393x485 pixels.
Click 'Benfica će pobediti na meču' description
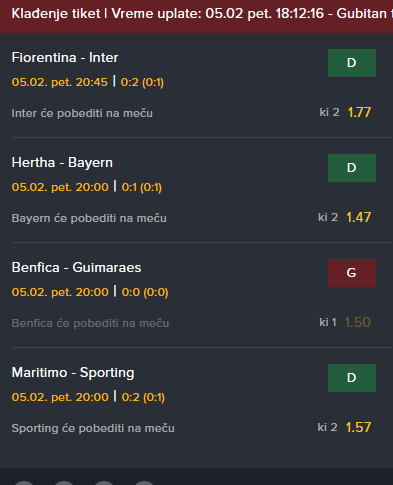pyautogui.click(x=90, y=323)
